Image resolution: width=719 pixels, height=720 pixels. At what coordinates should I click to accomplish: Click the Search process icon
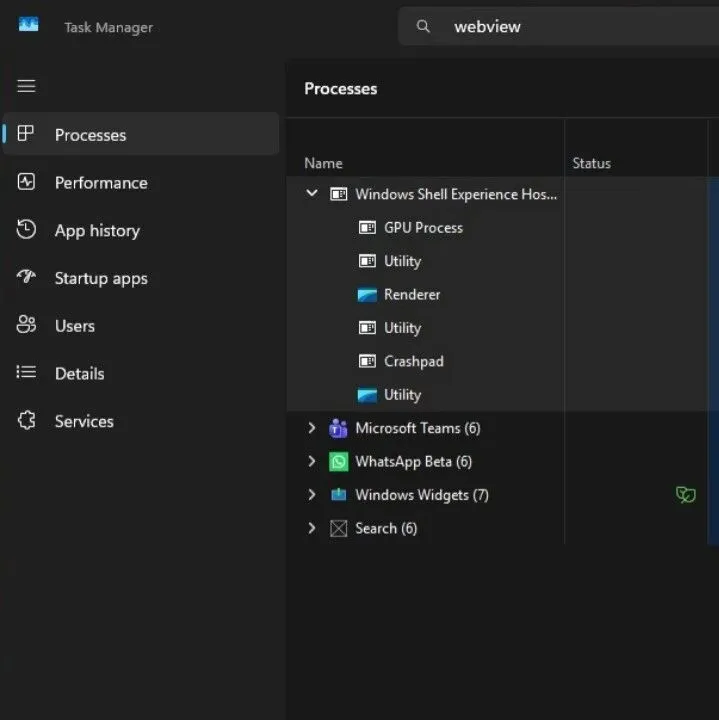(339, 528)
